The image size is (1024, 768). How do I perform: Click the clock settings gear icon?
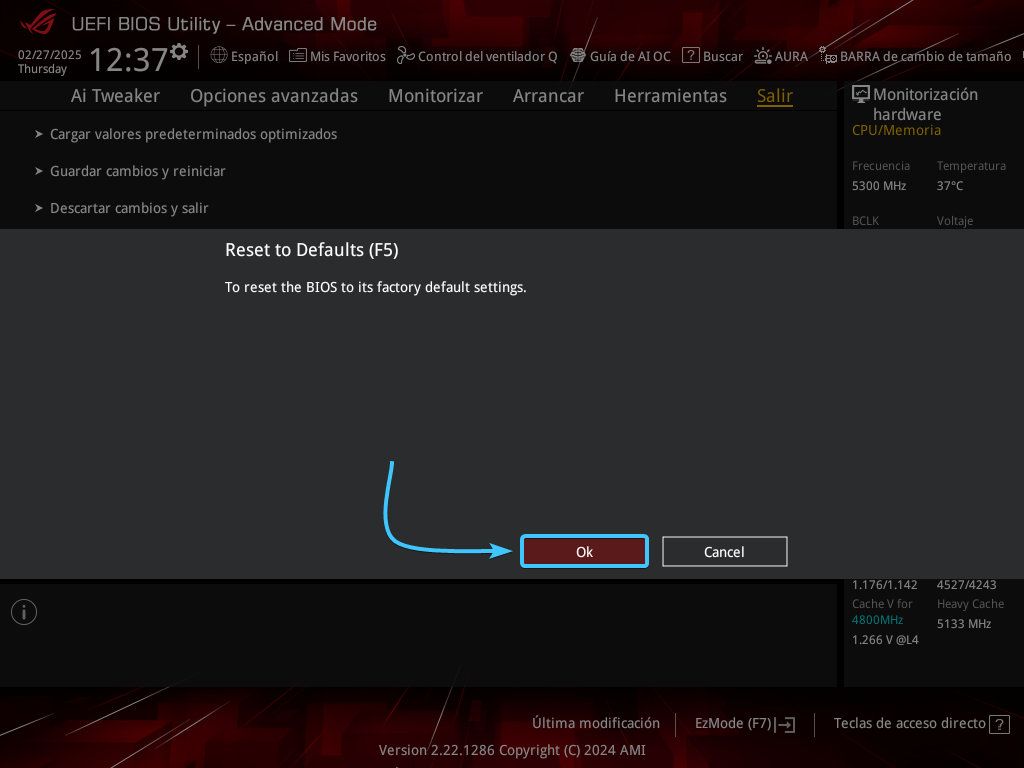pyautogui.click(x=179, y=51)
